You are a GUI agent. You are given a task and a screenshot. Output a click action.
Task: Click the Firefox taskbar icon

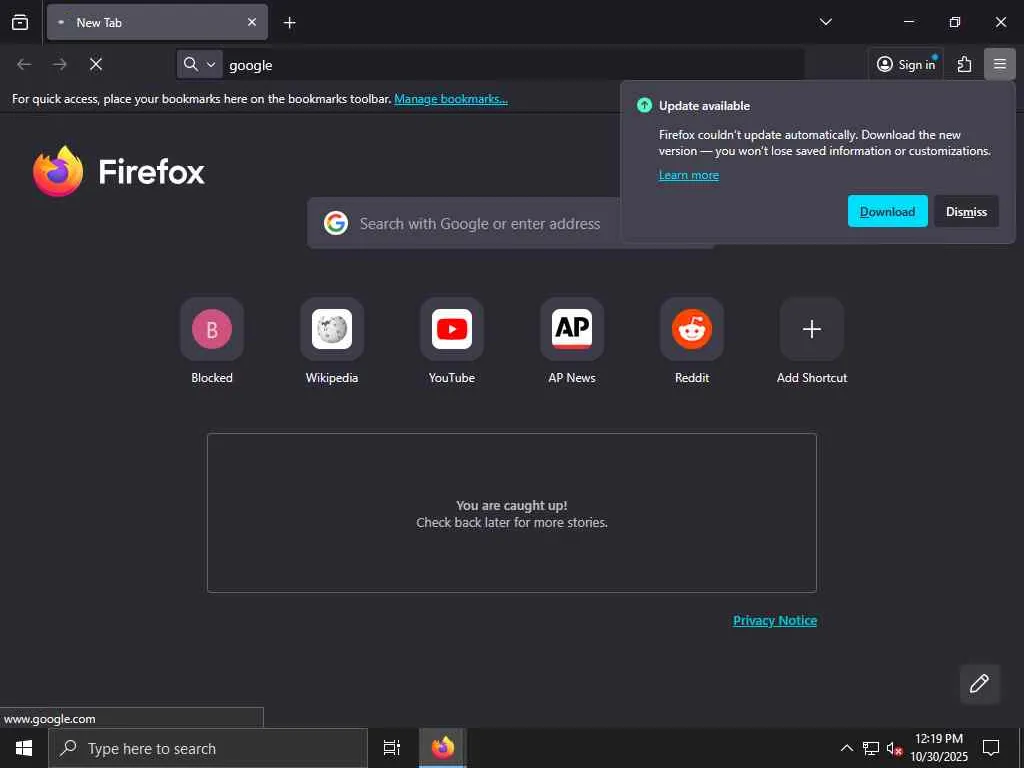pos(443,748)
